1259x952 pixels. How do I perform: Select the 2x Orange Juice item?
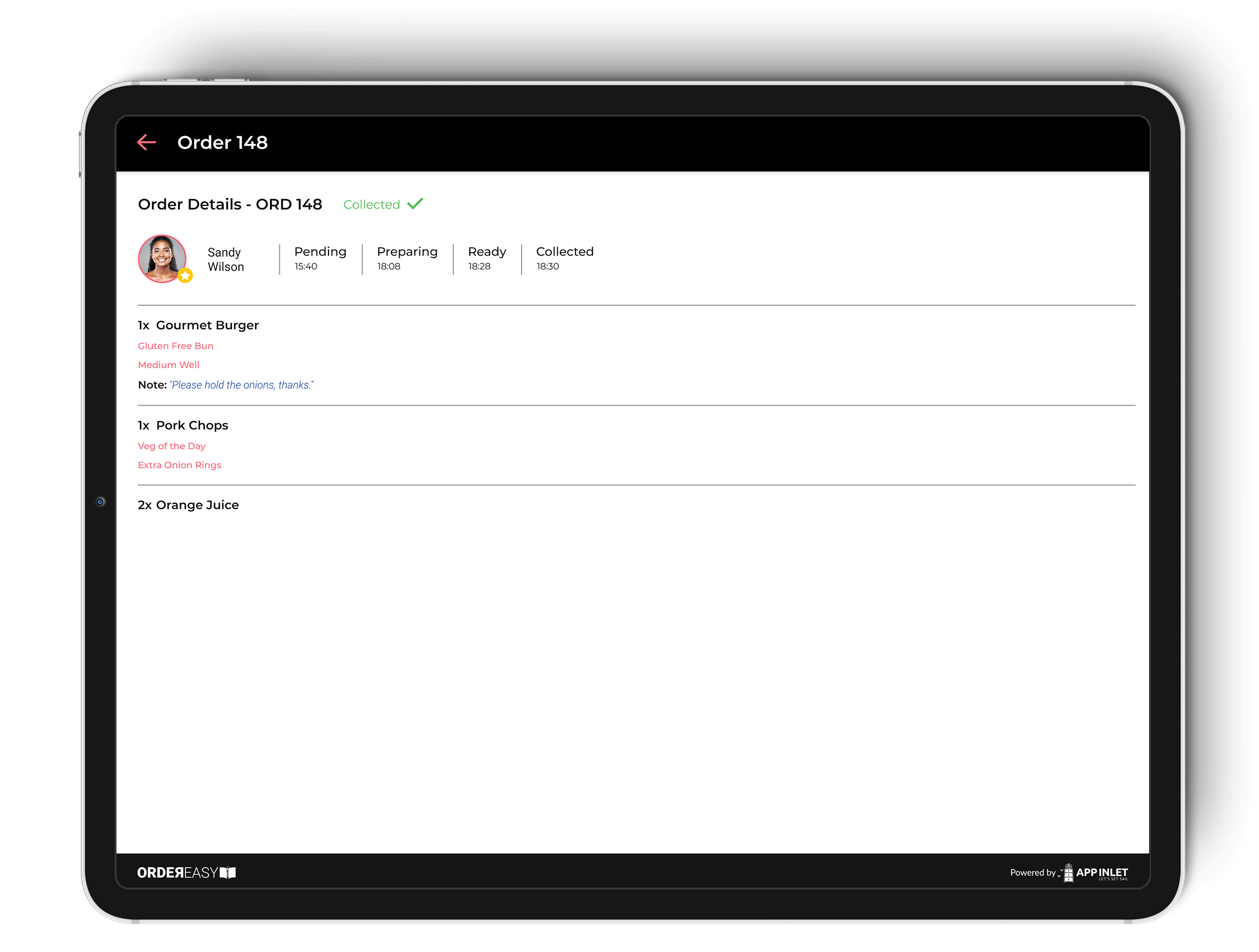click(x=189, y=505)
